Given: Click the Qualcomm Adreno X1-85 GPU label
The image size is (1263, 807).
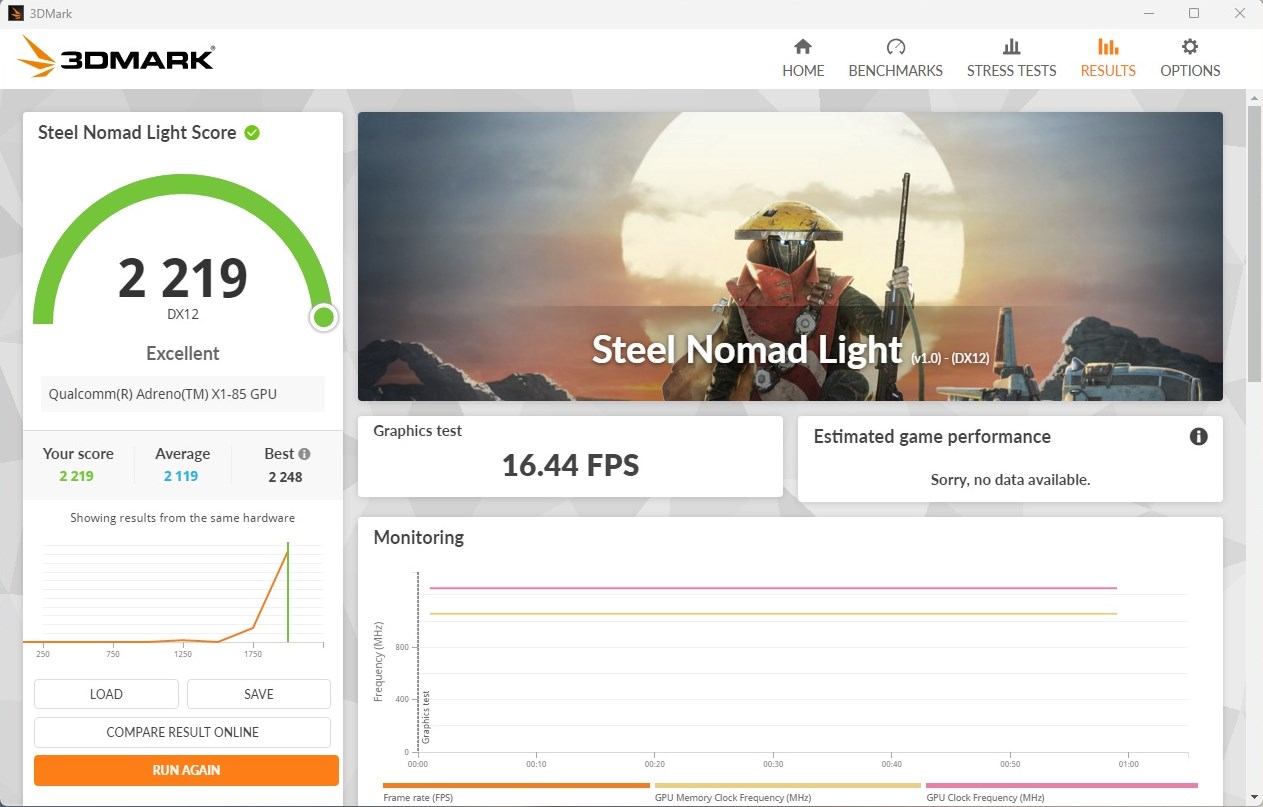Looking at the screenshot, I should pyautogui.click(x=182, y=394).
